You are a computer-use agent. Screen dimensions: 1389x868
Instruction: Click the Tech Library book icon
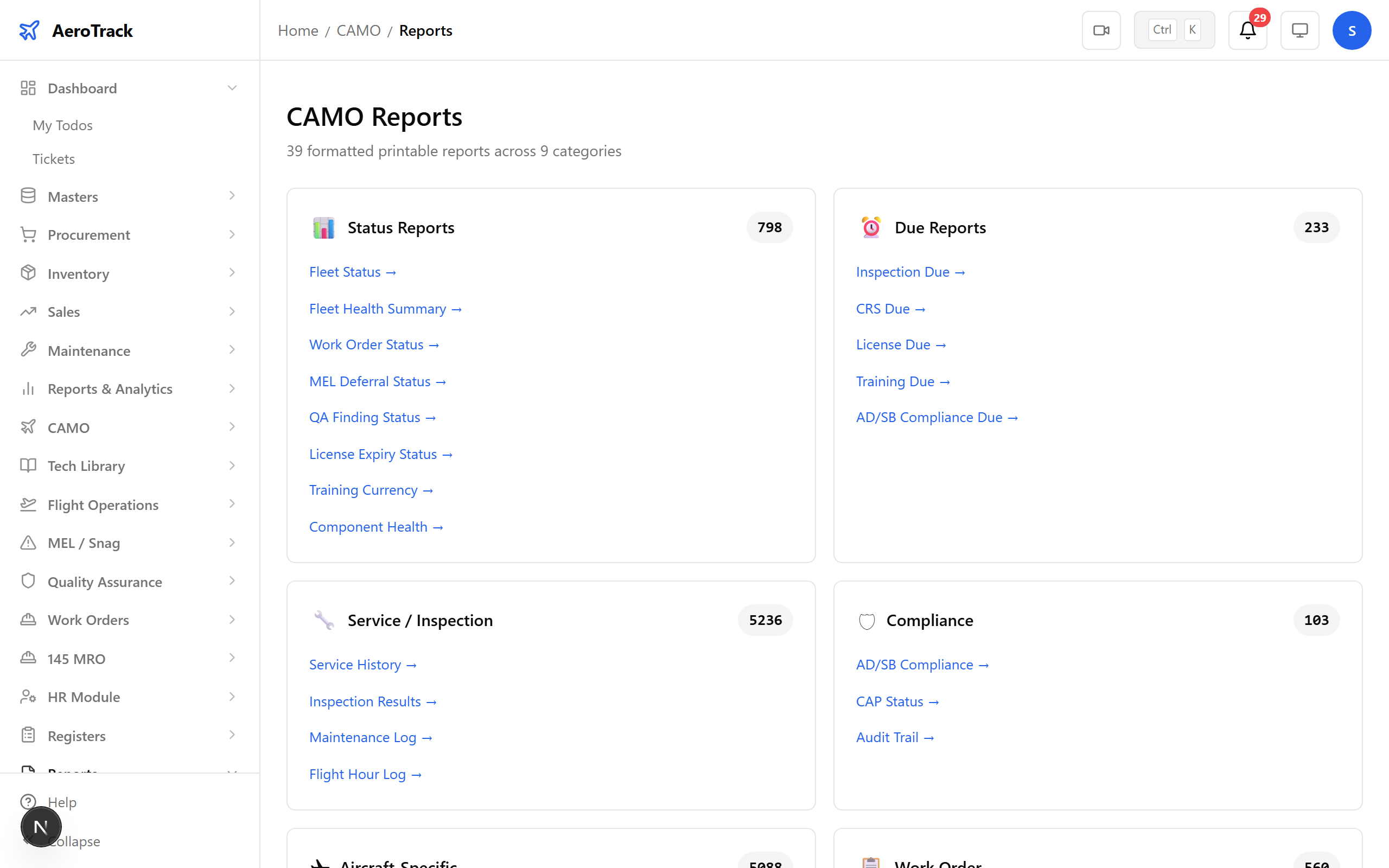point(29,465)
